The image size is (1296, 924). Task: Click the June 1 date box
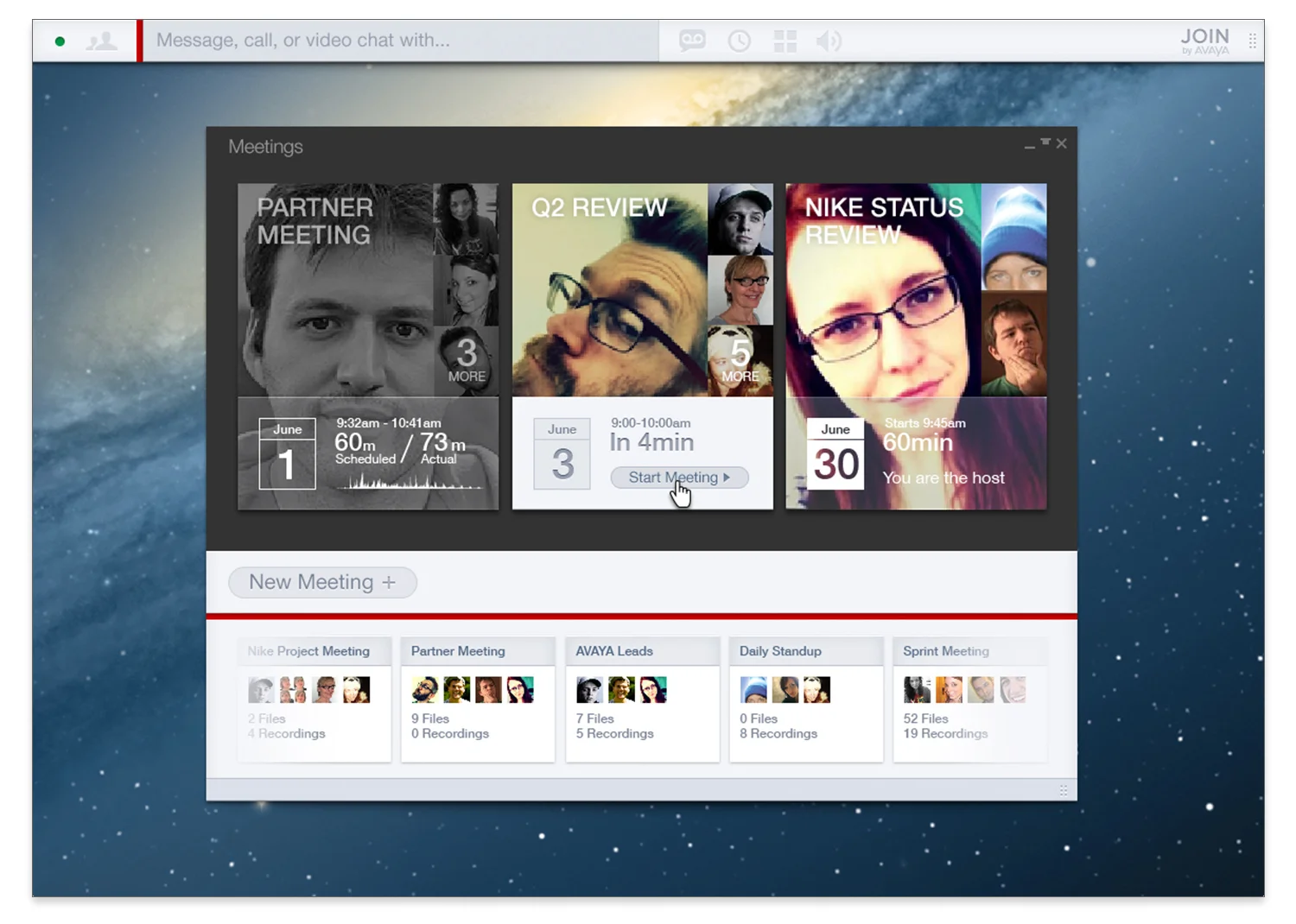pos(288,453)
